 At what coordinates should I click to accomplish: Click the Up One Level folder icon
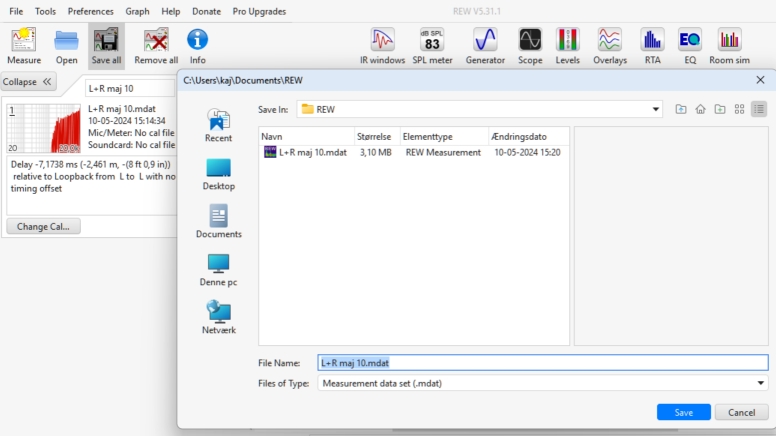point(681,109)
